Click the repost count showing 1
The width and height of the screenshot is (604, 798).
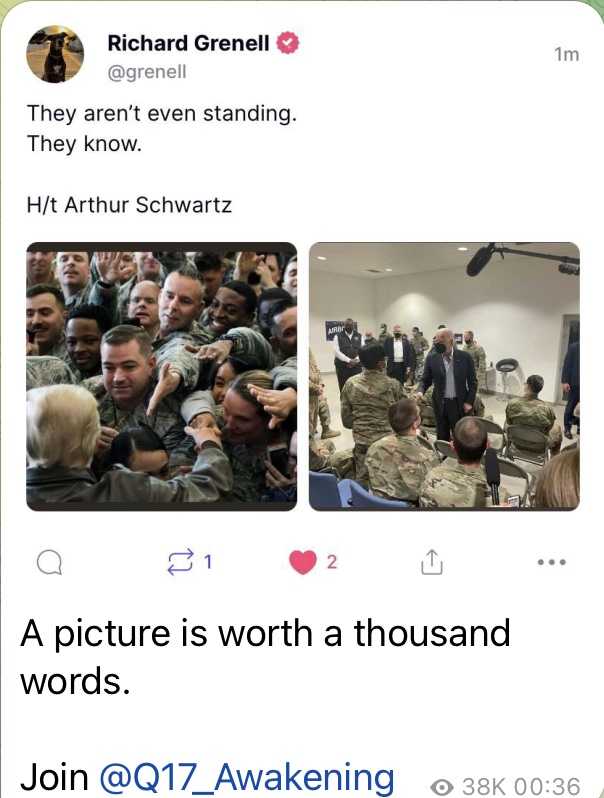[x=207, y=562]
